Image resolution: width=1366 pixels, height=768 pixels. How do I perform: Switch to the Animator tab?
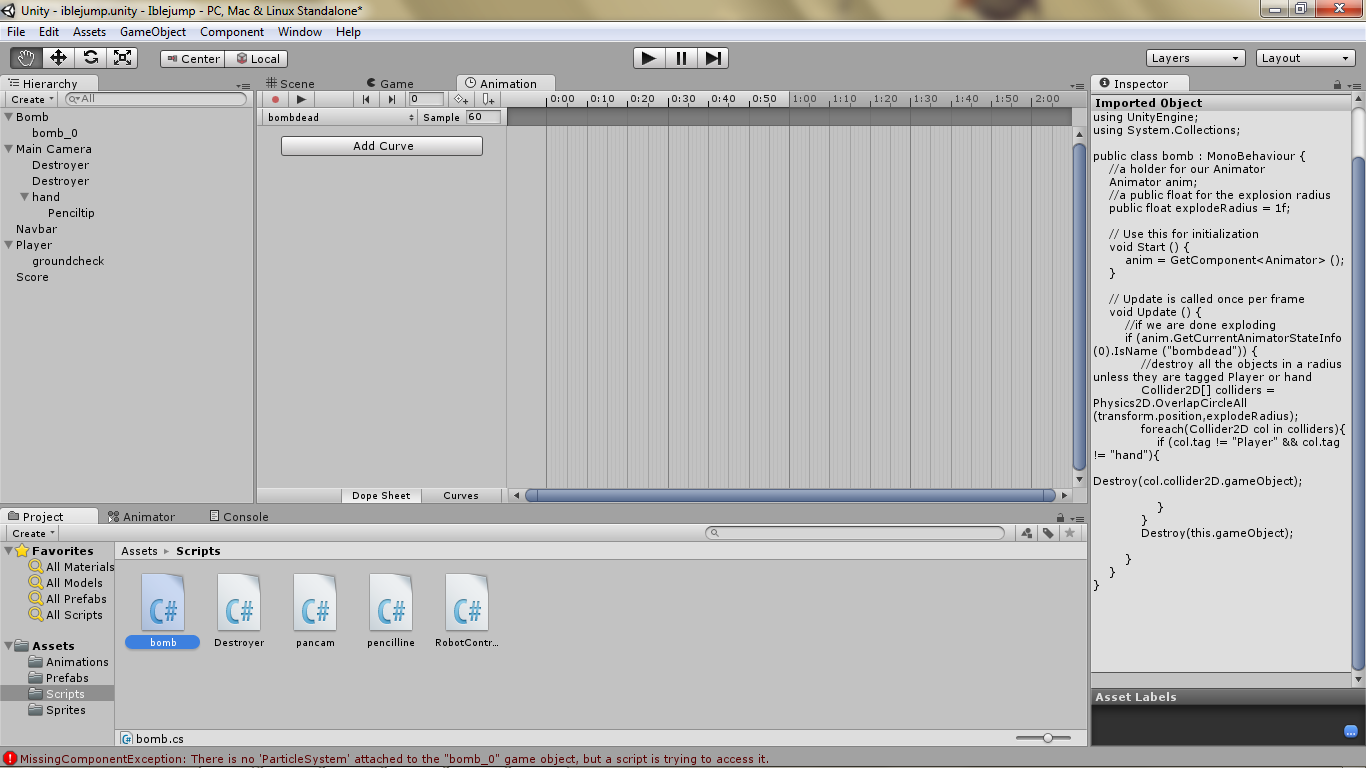click(141, 517)
